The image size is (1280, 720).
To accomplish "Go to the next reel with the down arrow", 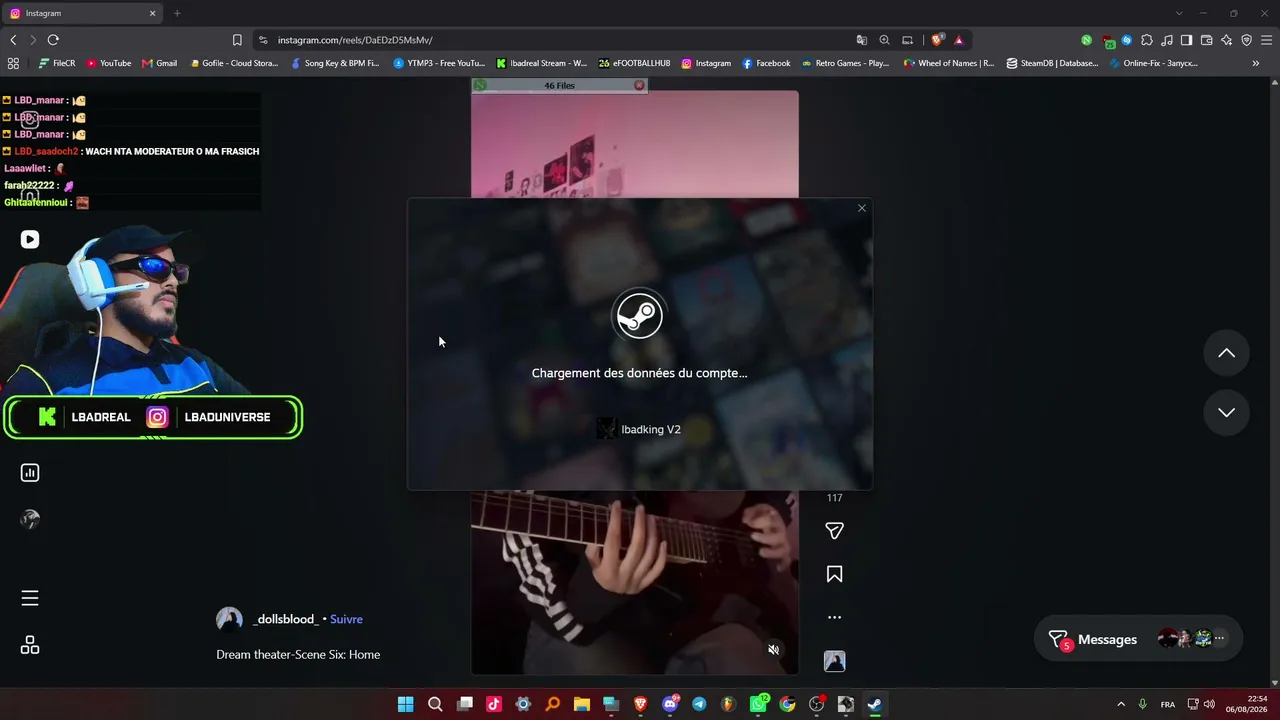I will click(x=1226, y=413).
